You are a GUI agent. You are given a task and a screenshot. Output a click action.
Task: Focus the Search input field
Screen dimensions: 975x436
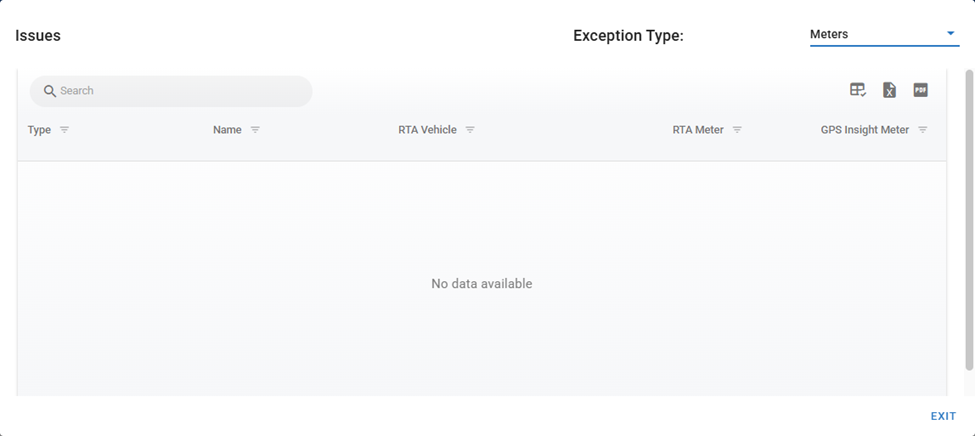(180, 91)
